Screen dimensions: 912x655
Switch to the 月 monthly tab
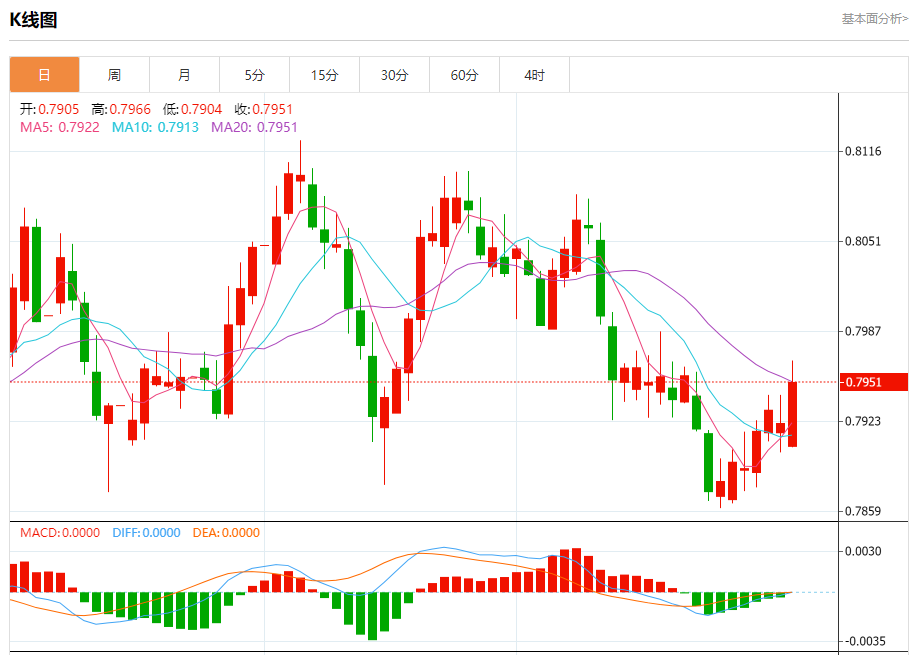[x=184, y=75]
